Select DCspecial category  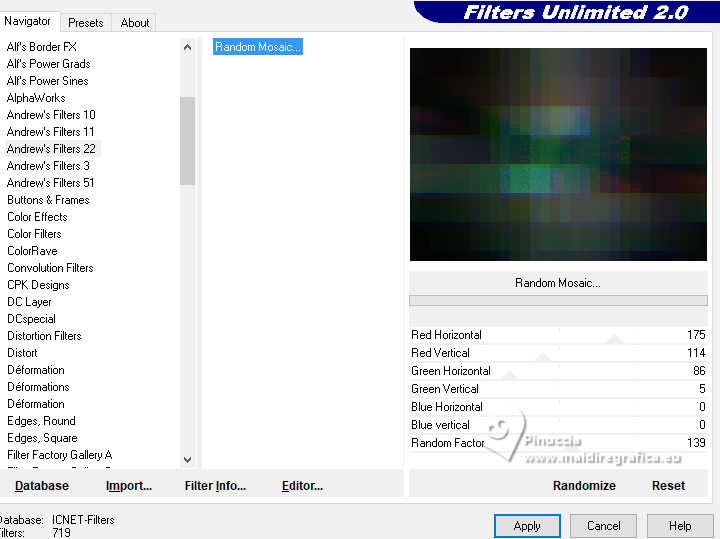[31, 319]
